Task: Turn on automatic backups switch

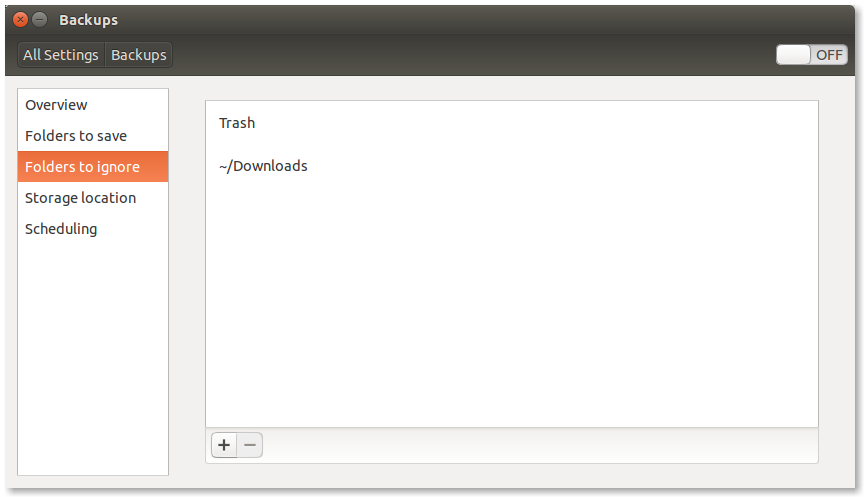Action: (812, 55)
